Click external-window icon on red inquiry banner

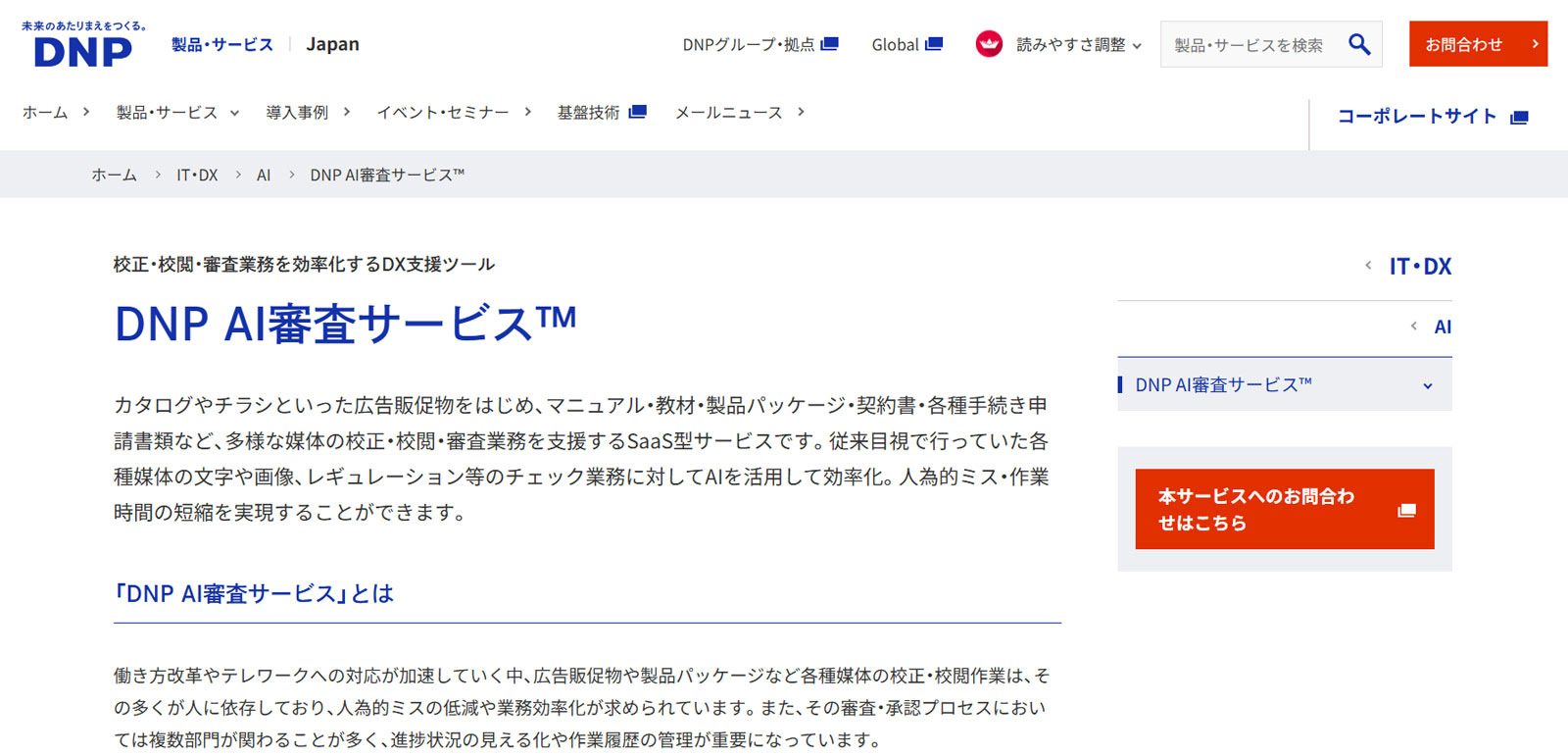coord(1407,510)
